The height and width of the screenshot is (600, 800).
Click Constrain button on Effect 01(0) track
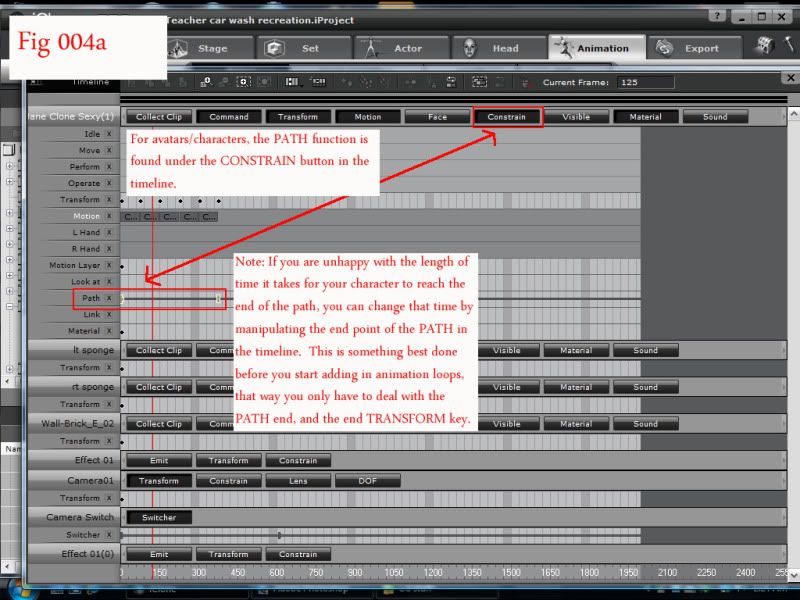298,555
